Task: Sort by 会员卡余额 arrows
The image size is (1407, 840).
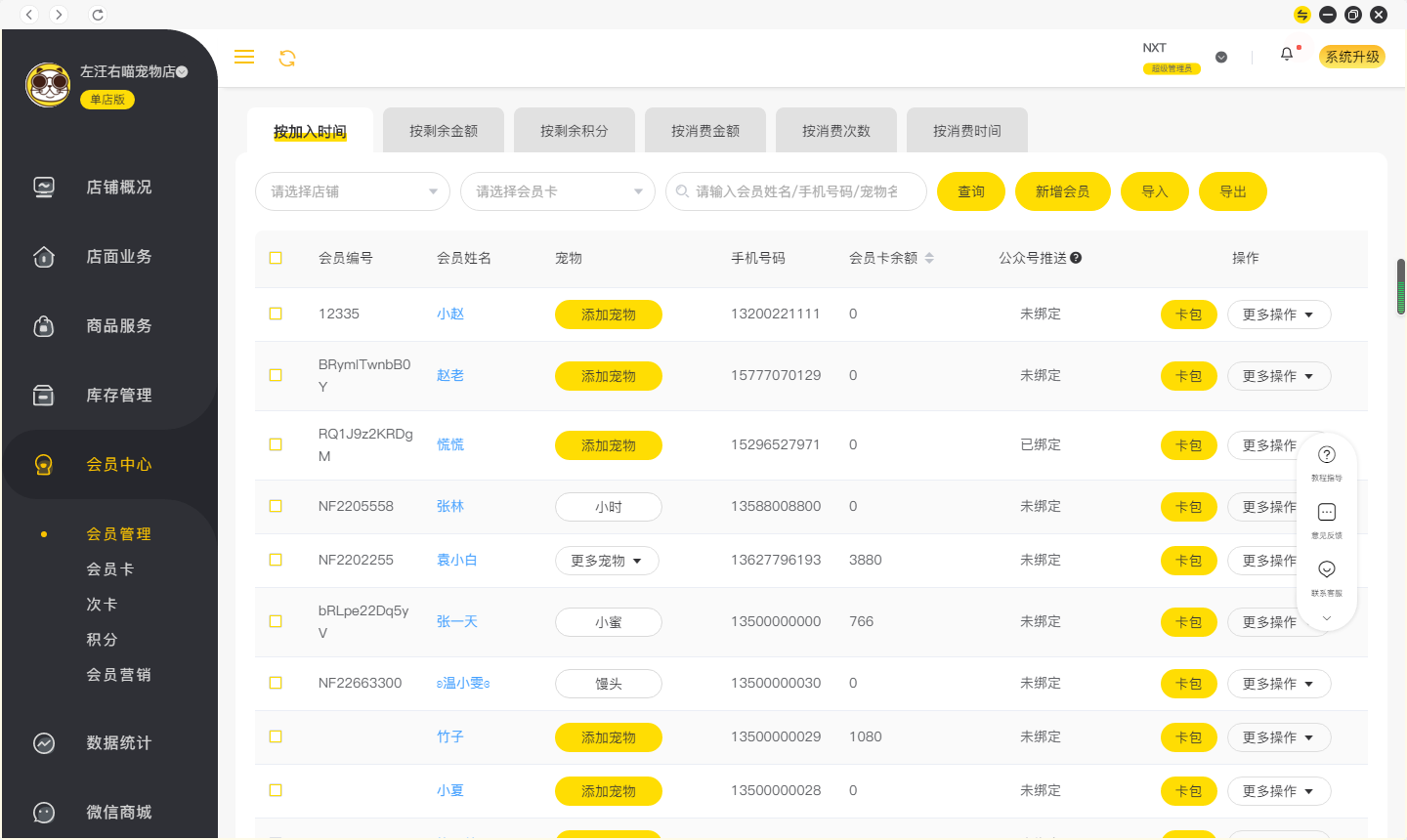Action: 929,258
